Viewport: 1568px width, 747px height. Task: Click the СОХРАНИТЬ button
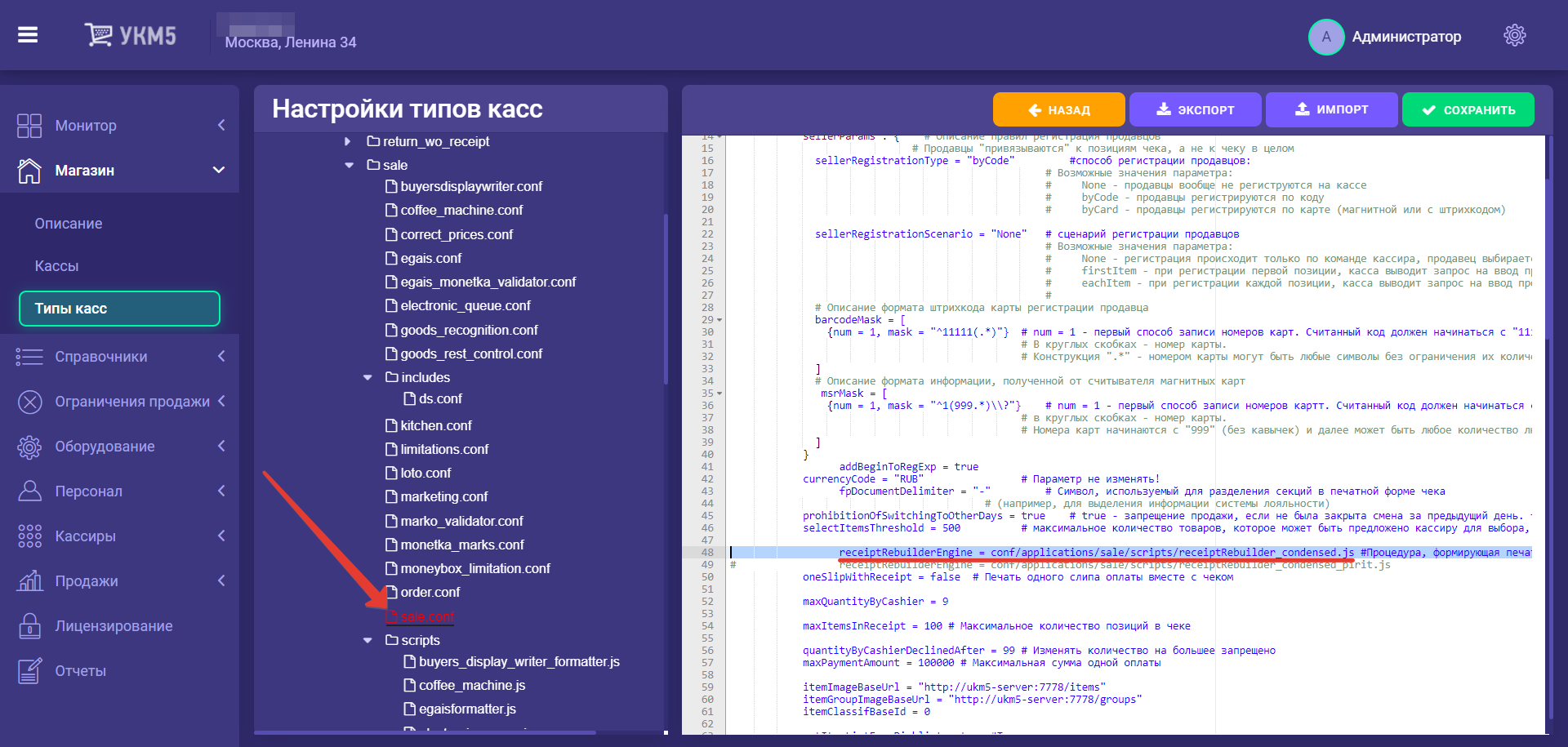pyautogui.click(x=1468, y=109)
